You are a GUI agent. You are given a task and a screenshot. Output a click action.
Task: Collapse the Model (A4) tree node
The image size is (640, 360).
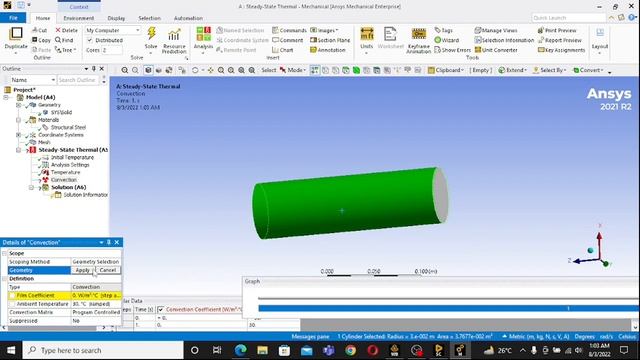(6, 97)
